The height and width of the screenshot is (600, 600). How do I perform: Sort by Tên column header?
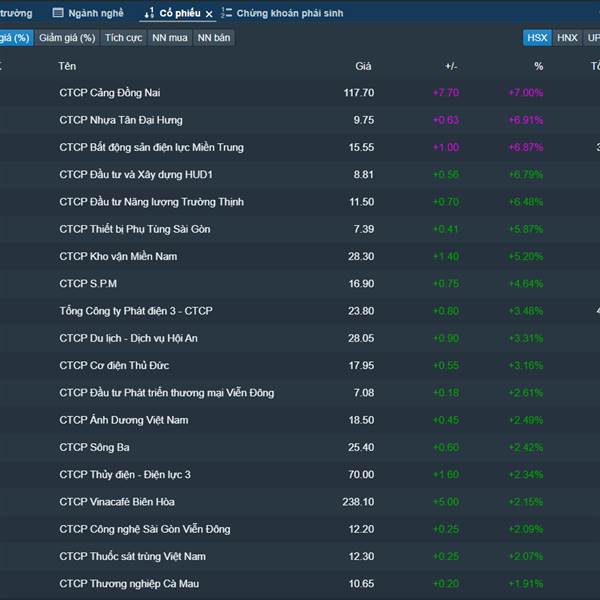67,66
